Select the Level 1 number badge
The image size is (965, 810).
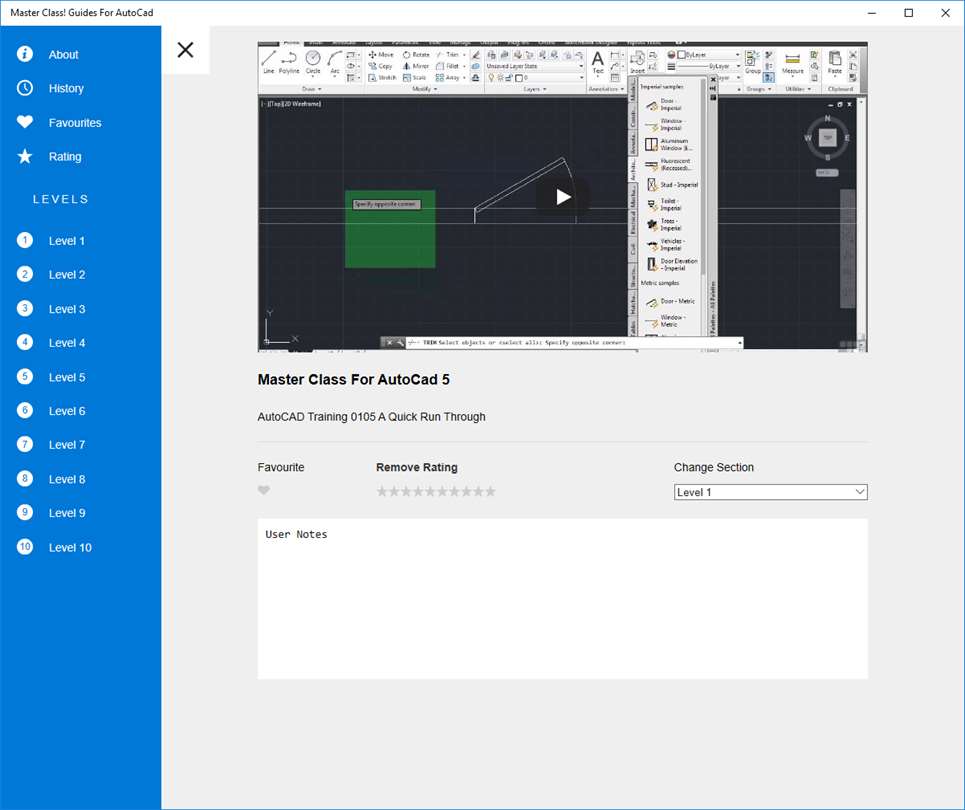(25, 241)
